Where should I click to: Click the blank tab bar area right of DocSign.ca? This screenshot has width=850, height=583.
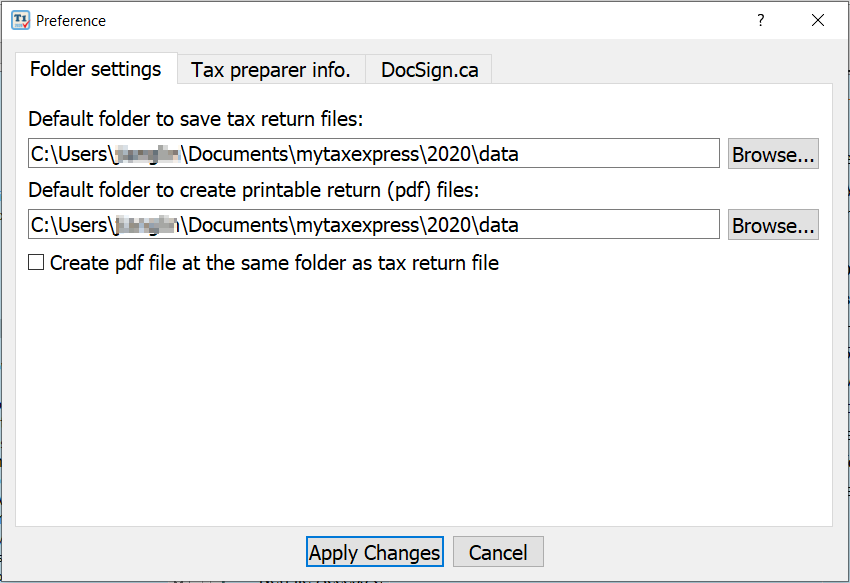660,70
